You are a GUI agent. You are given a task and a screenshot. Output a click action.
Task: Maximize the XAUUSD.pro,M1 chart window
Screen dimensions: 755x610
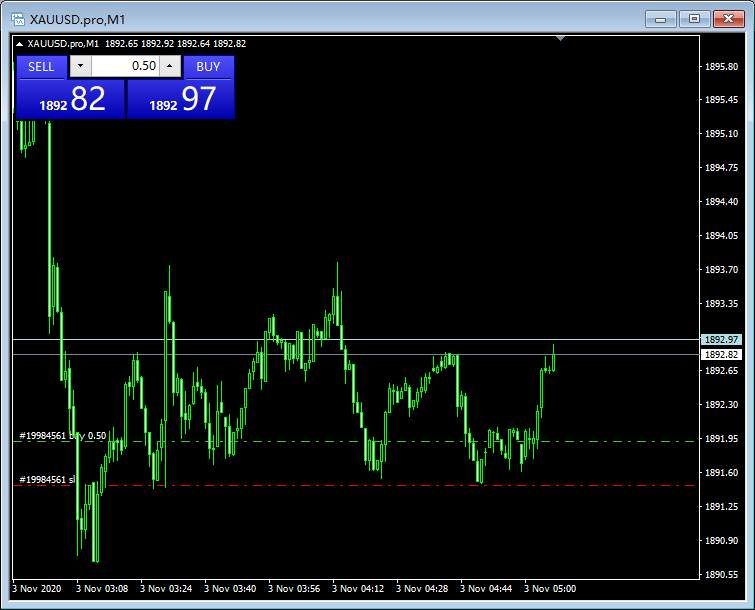click(x=694, y=19)
